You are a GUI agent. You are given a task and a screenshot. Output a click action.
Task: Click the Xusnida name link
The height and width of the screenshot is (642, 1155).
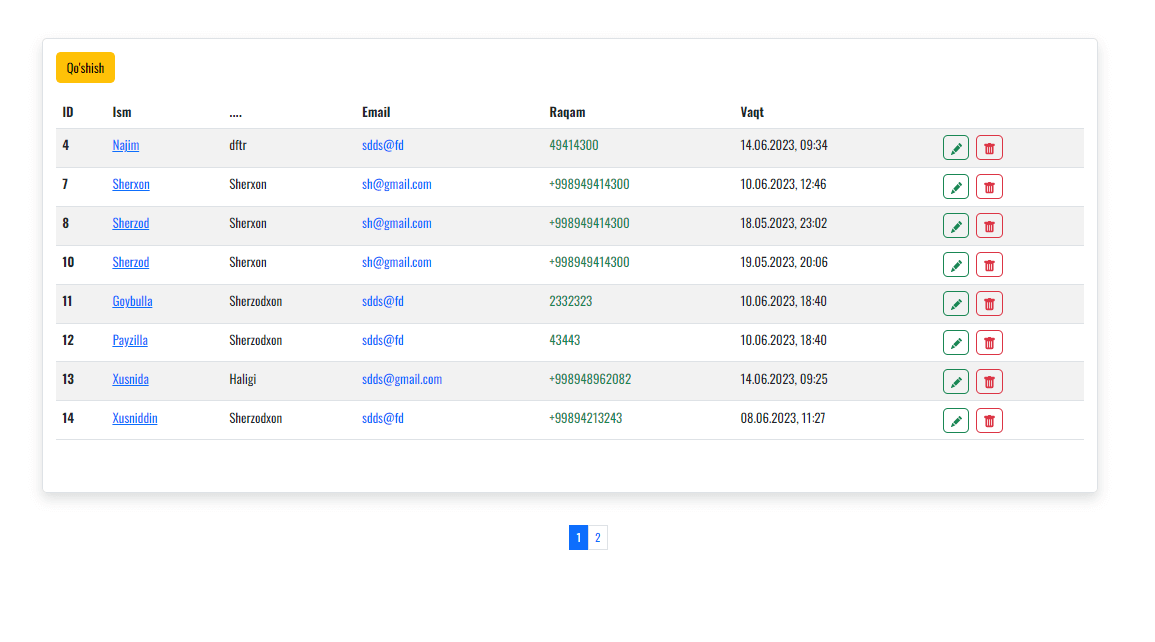131,380
